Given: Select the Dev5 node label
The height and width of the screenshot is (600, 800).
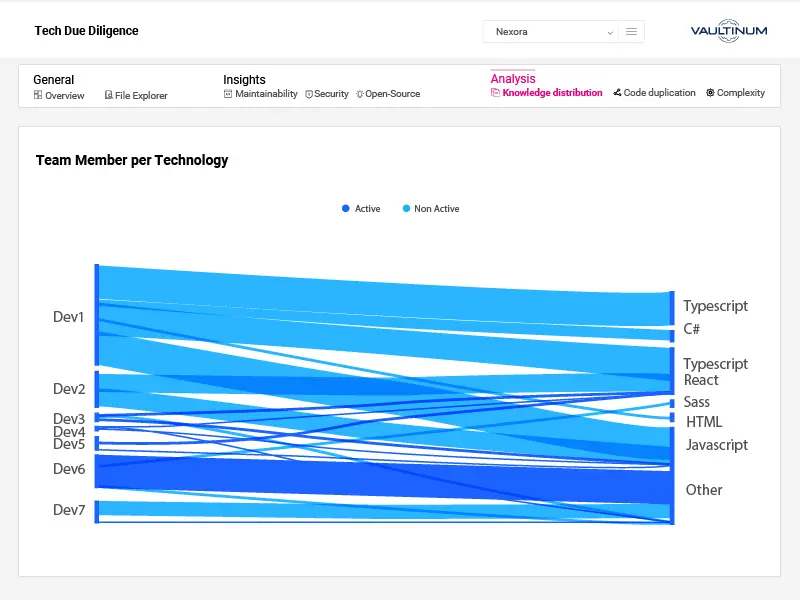Looking at the screenshot, I should [69, 444].
